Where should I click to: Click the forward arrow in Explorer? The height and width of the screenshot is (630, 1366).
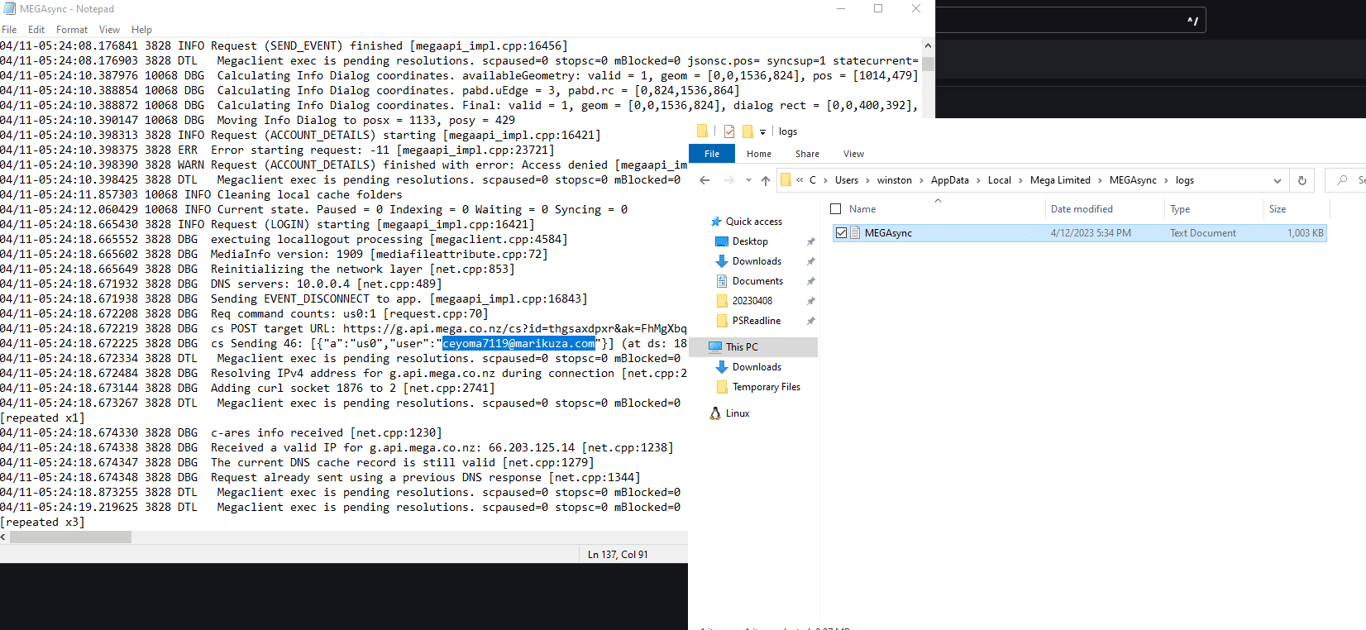click(x=727, y=181)
